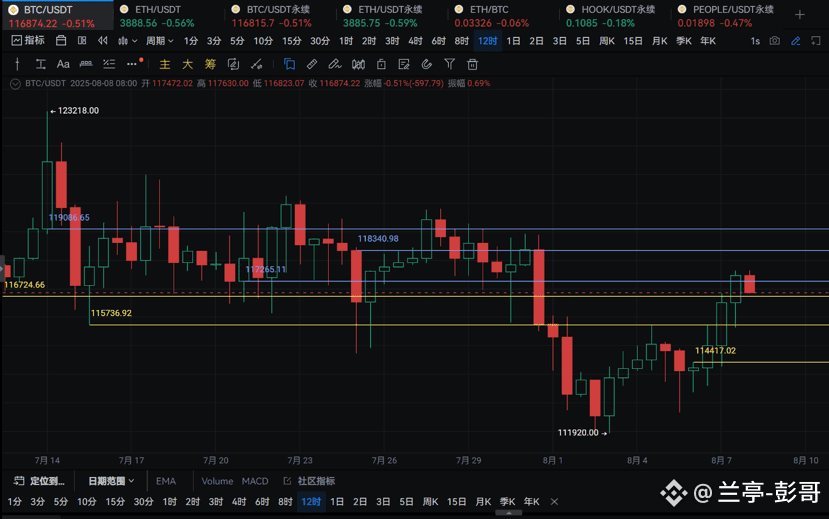829x519 pixels.
Task: Toggle the 筹 chip distribution button
Action: tap(210, 64)
